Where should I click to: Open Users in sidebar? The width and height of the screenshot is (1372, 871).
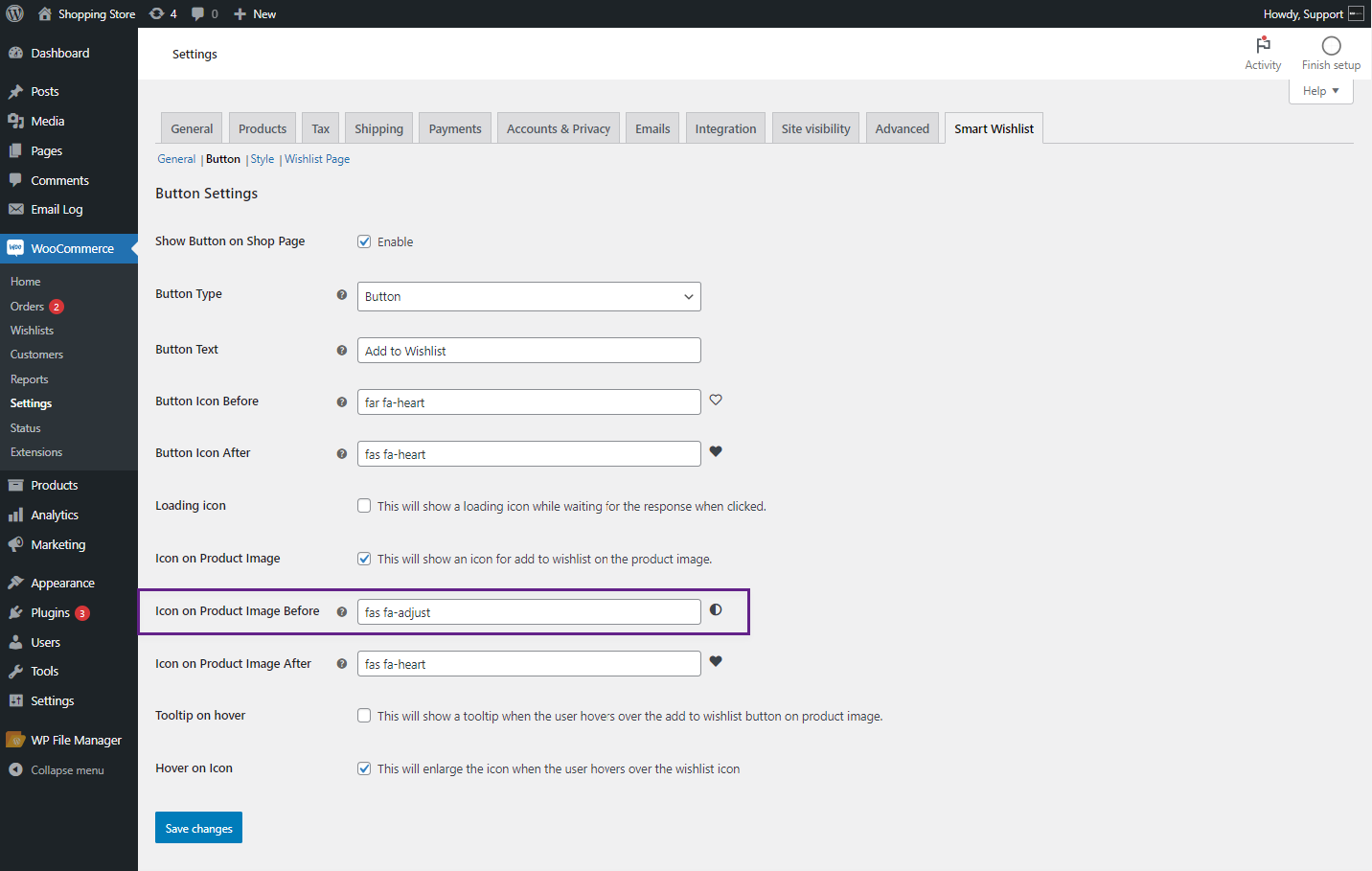click(x=69, y=642)
